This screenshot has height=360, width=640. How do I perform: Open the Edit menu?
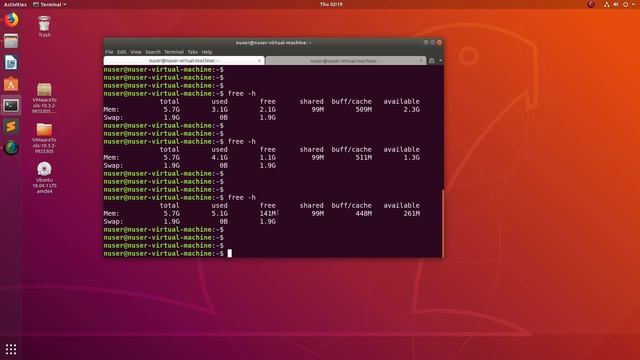pyautogui.click(x=122, y=52)
